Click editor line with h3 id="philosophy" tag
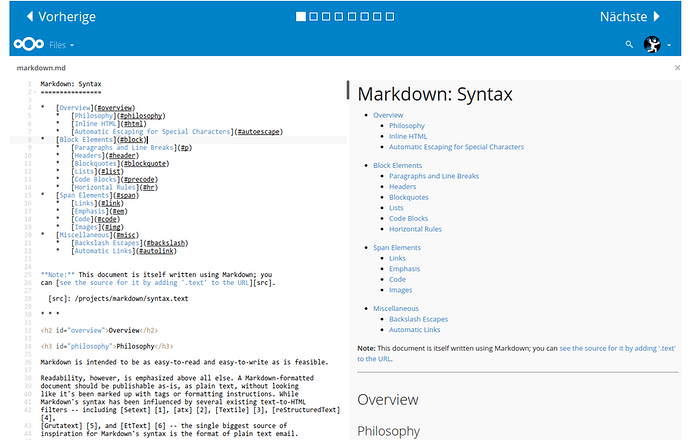This screenshot has width=690, height=446. click(x=106, y=346)
